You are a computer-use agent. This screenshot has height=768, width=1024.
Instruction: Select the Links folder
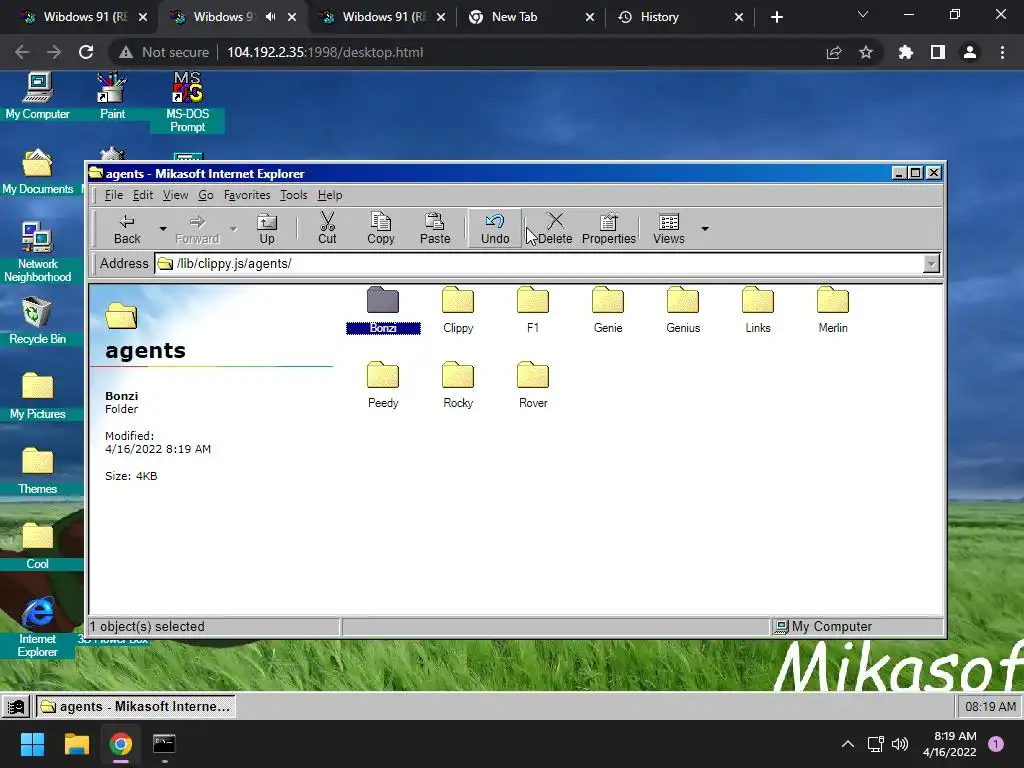pos(758,310)
